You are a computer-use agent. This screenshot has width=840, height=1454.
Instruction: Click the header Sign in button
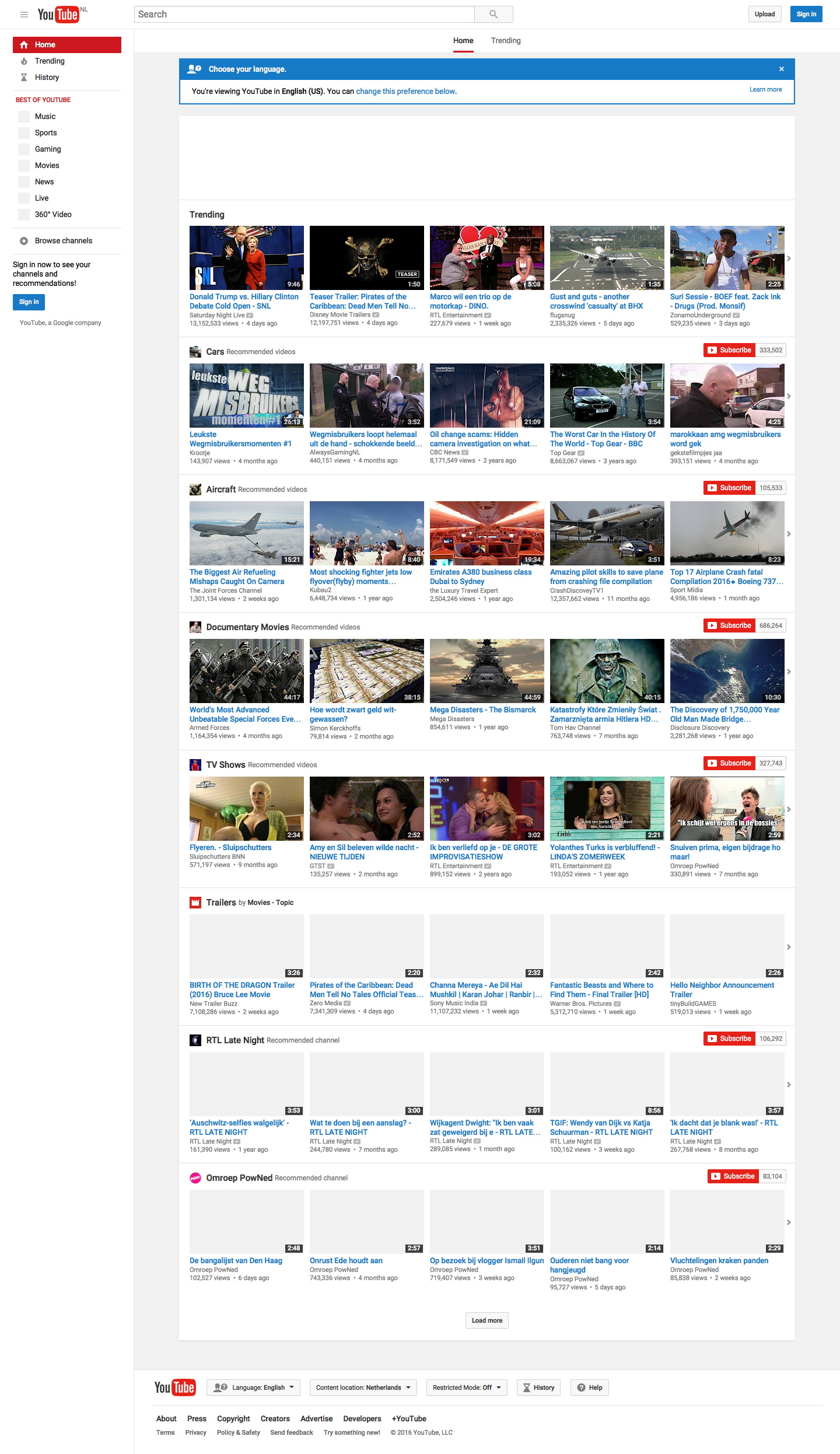pos(806,14)
